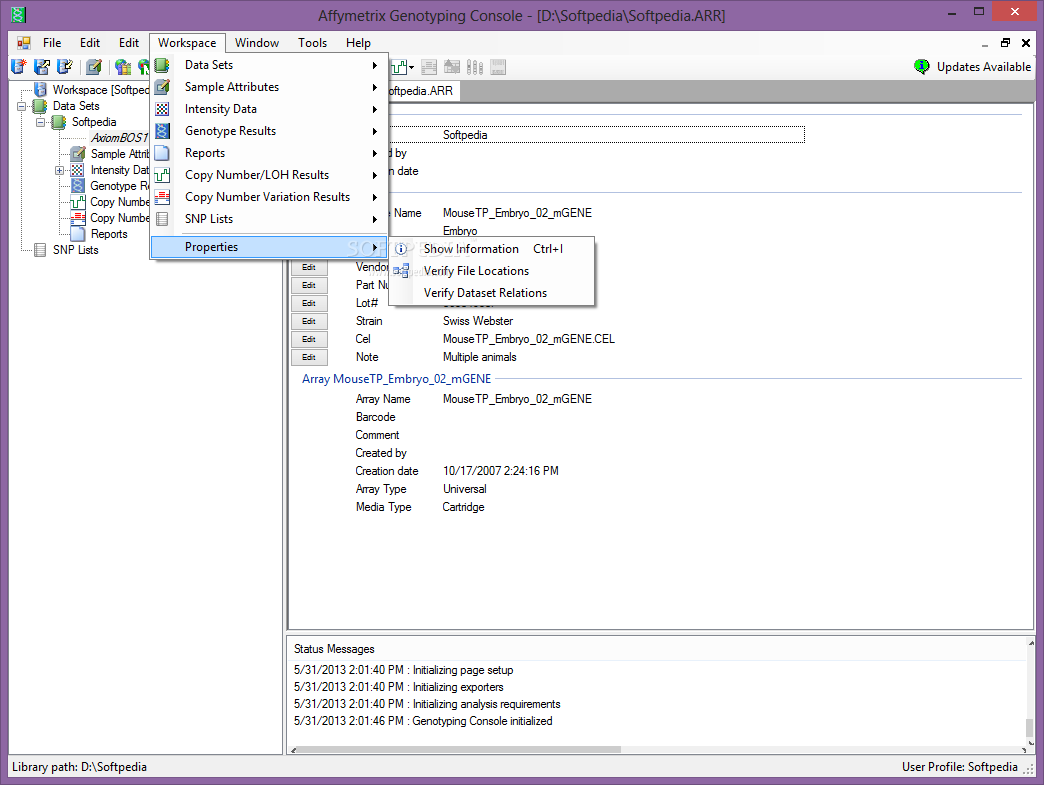Click the Status Messages vertical scroll up arrow

[1031, 643]
